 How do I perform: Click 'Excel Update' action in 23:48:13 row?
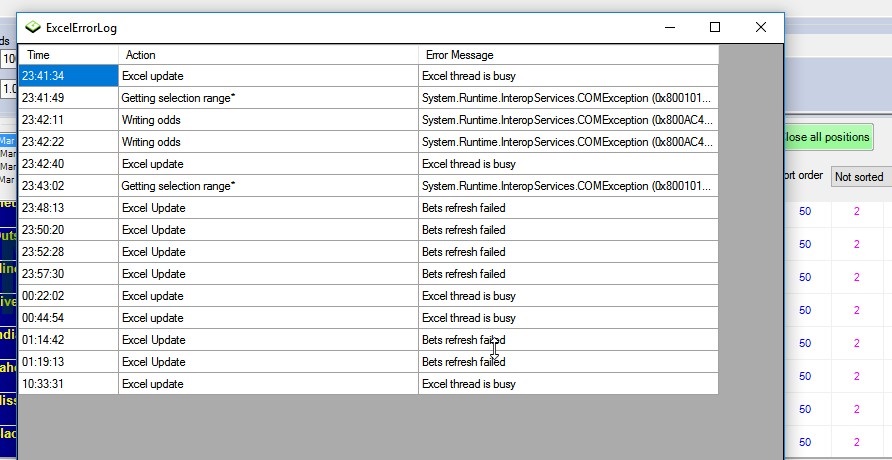tap(154, 208)
